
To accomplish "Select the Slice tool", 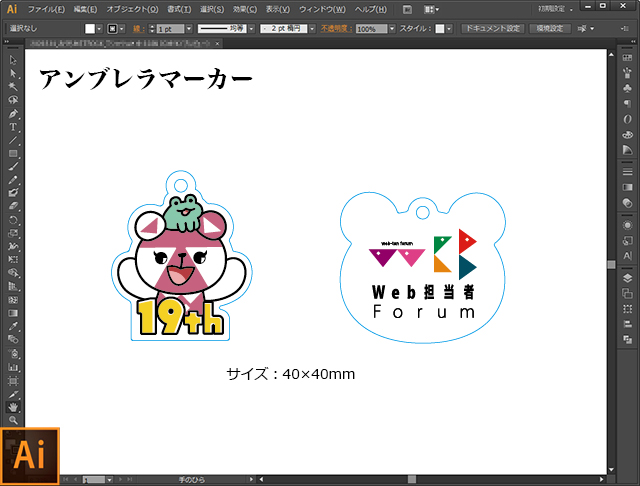I will point(13,394).
